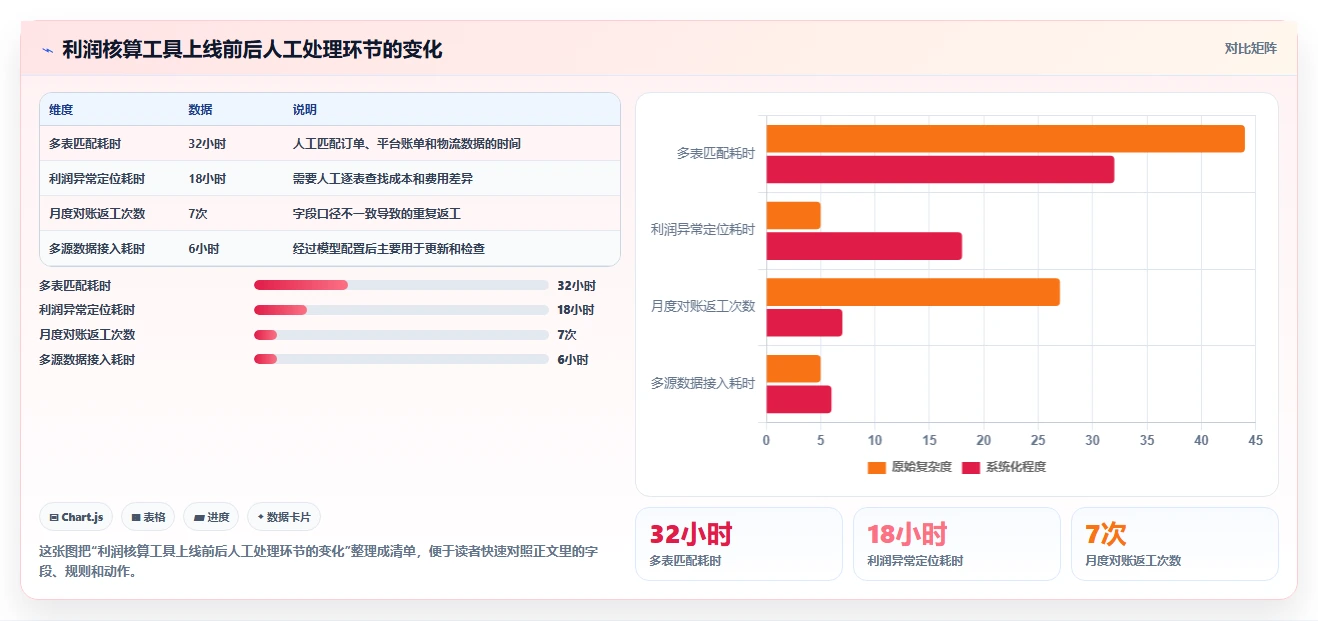Viewport: 1318px width, 621px height.
Task: Select the Chart.js tag chip
Action: [x=77, y=517]
